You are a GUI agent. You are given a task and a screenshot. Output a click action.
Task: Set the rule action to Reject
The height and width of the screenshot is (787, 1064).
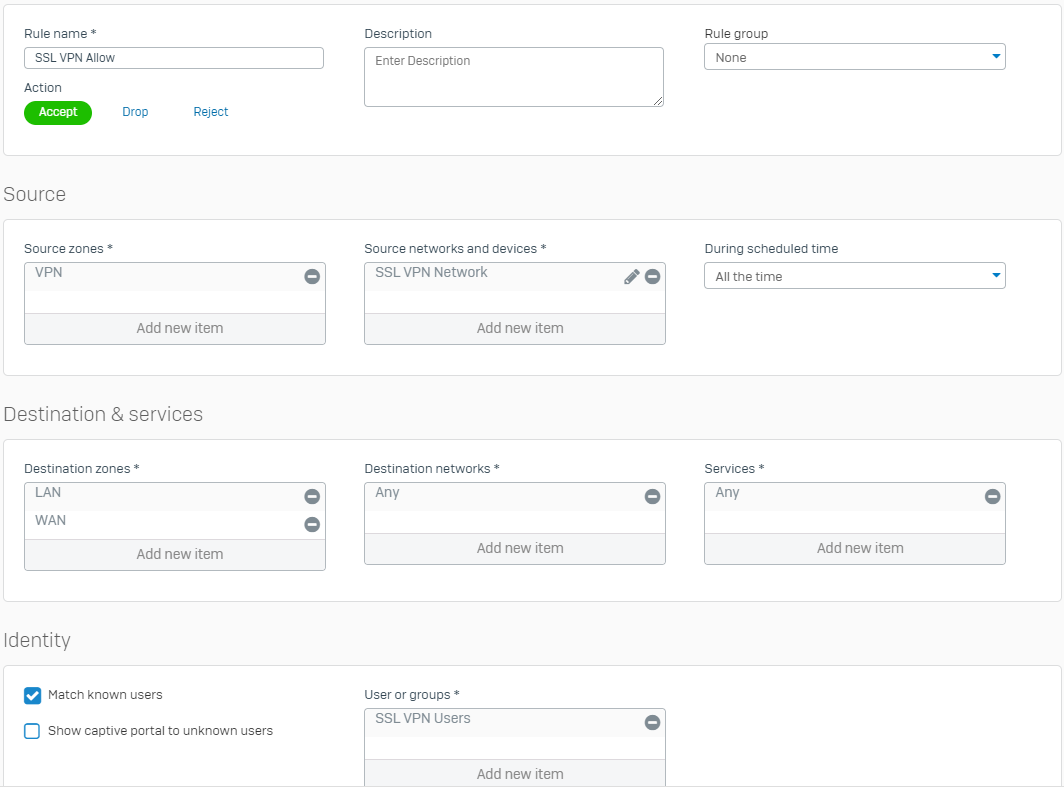click(211, 113)
